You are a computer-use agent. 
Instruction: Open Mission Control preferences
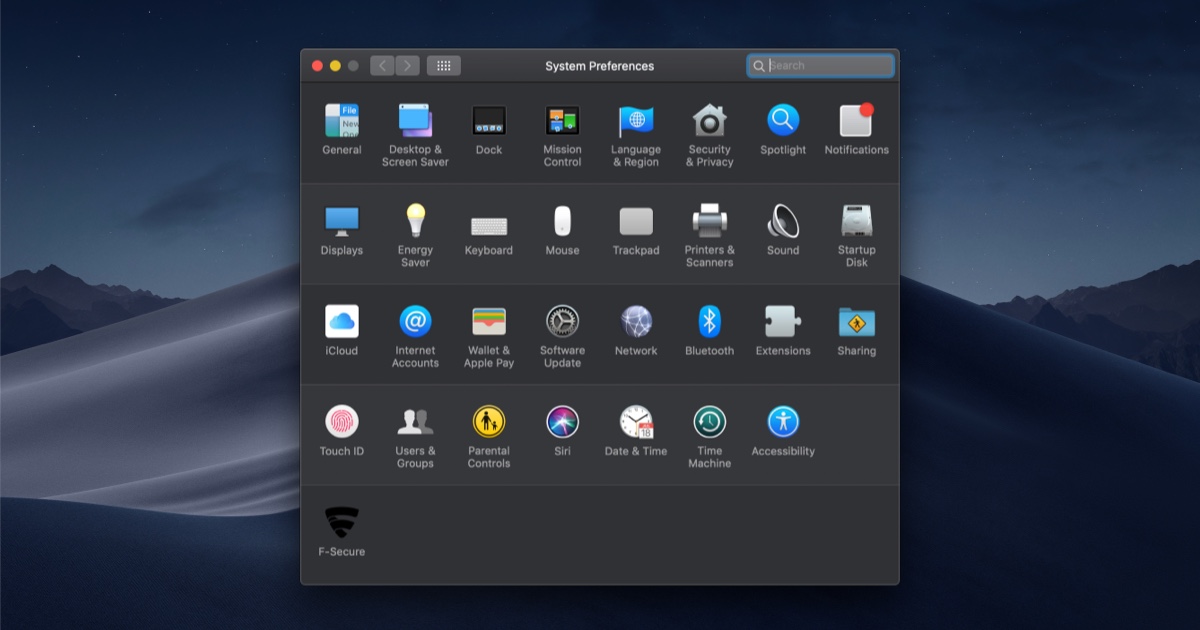click(x=562, y=121)
